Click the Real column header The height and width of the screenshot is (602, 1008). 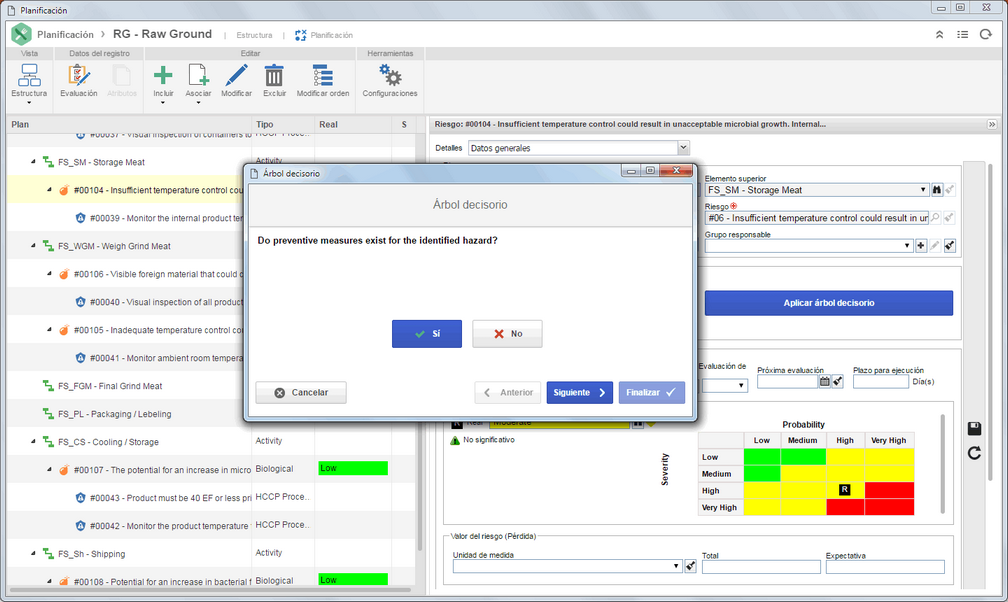coord(353,124)
